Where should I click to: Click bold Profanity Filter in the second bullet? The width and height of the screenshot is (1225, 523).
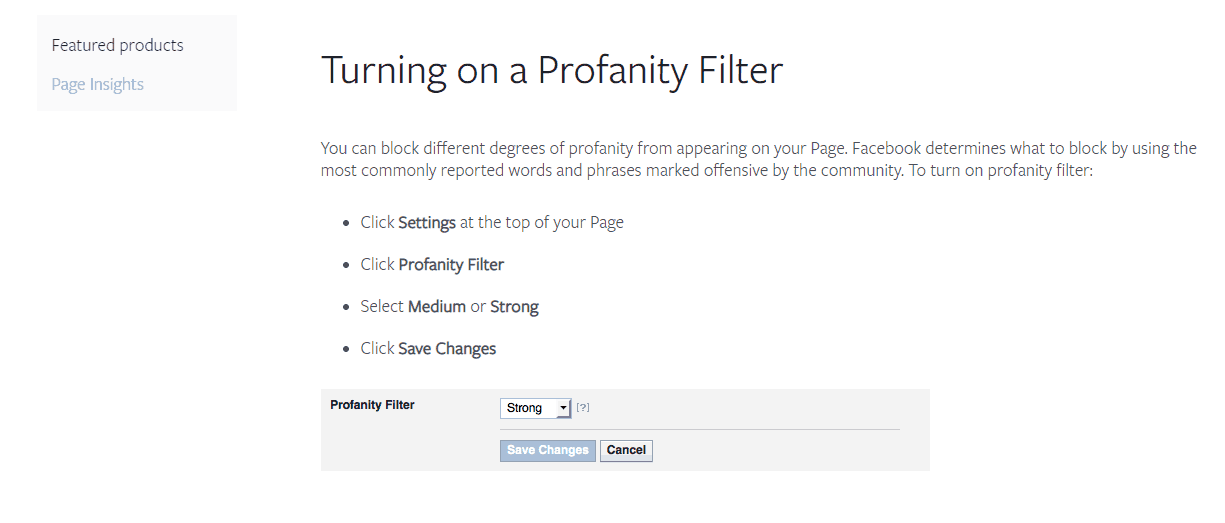[451, 264]
